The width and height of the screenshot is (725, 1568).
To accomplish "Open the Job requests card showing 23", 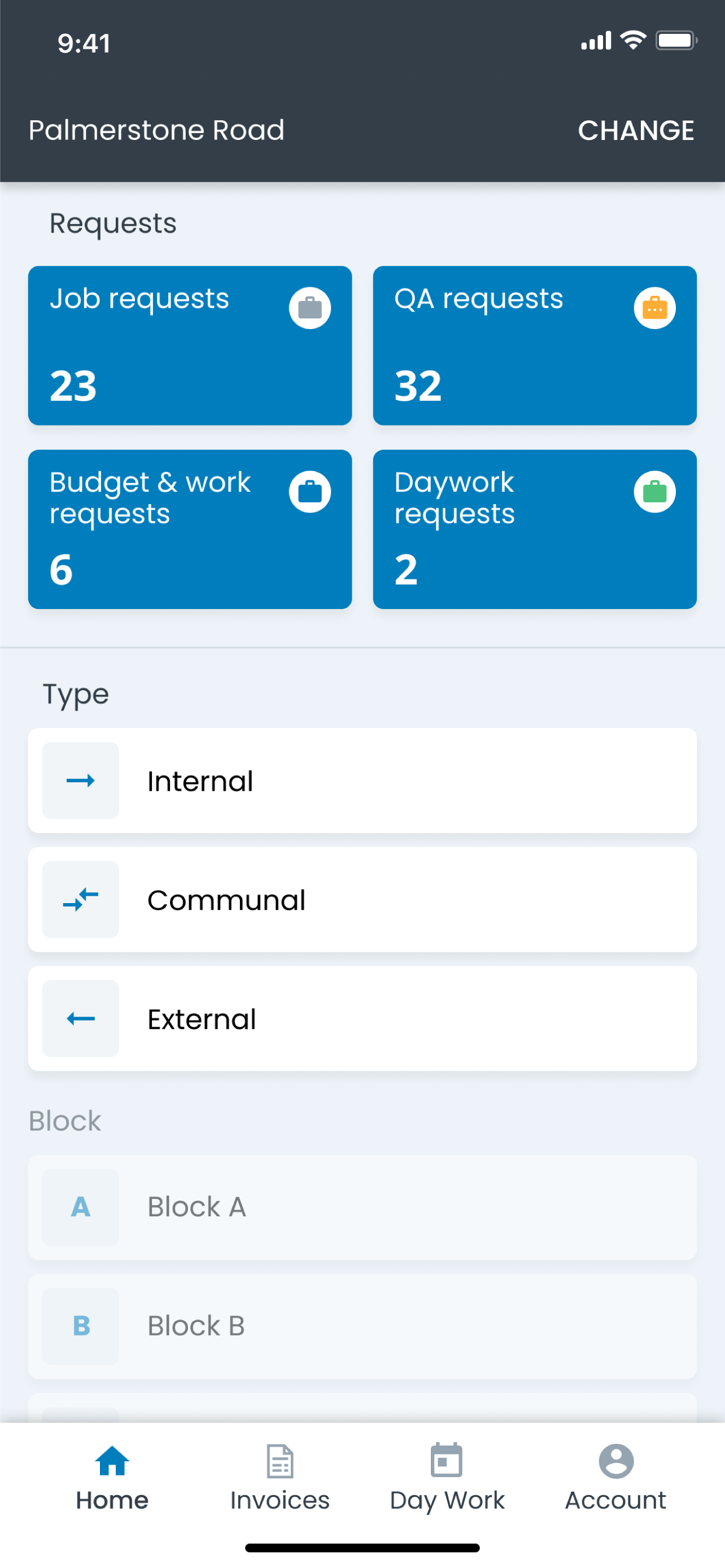I will point(190,346).
